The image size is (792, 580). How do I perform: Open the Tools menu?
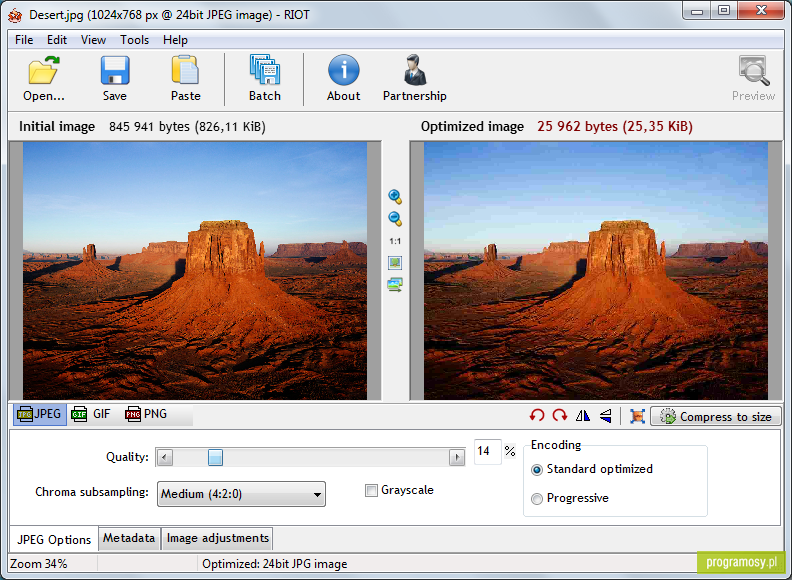point(134,40)
